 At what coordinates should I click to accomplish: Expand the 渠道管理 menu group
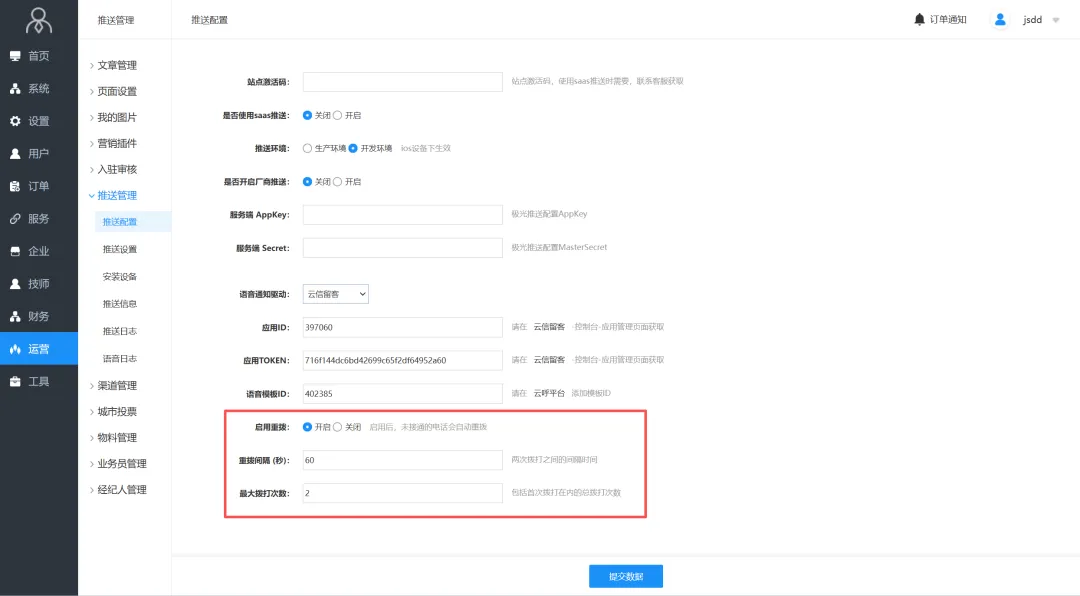coord(116,385)
